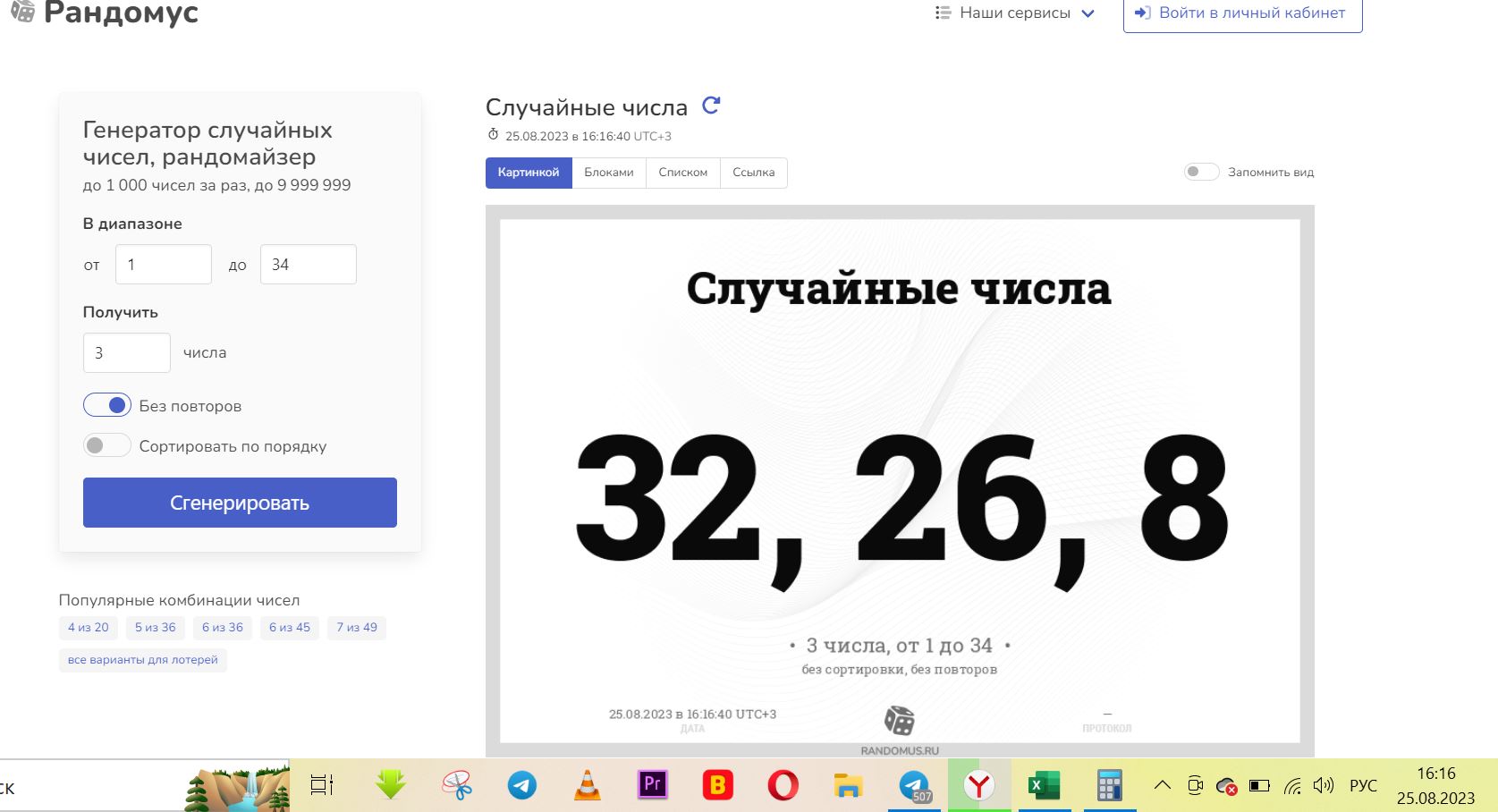Viewport: 1498px width, 812px height.
Task: Select the 5 из 36 combination
Action: click(x=156, y=628)
